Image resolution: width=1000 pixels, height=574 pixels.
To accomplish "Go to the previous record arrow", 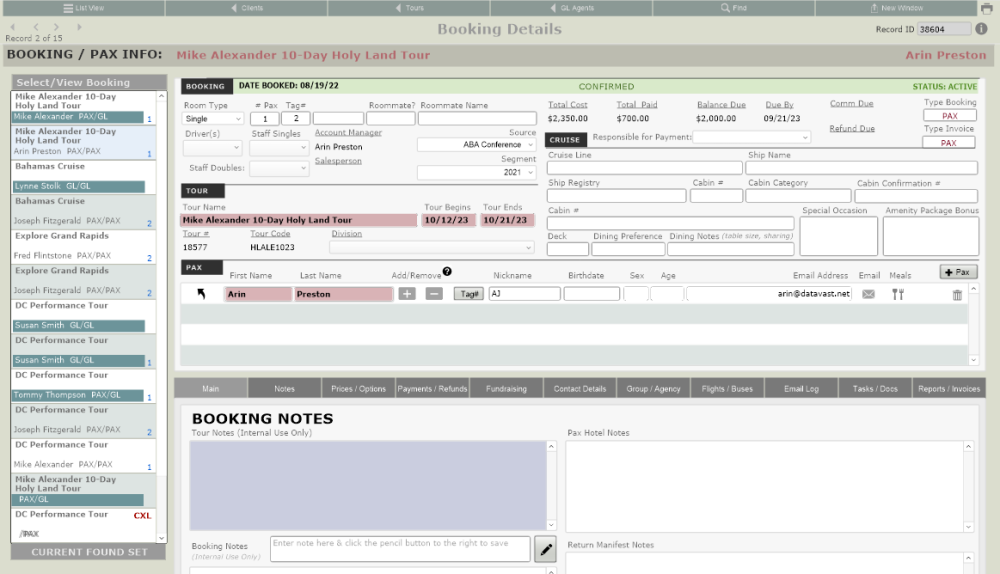I will point(36,27).
